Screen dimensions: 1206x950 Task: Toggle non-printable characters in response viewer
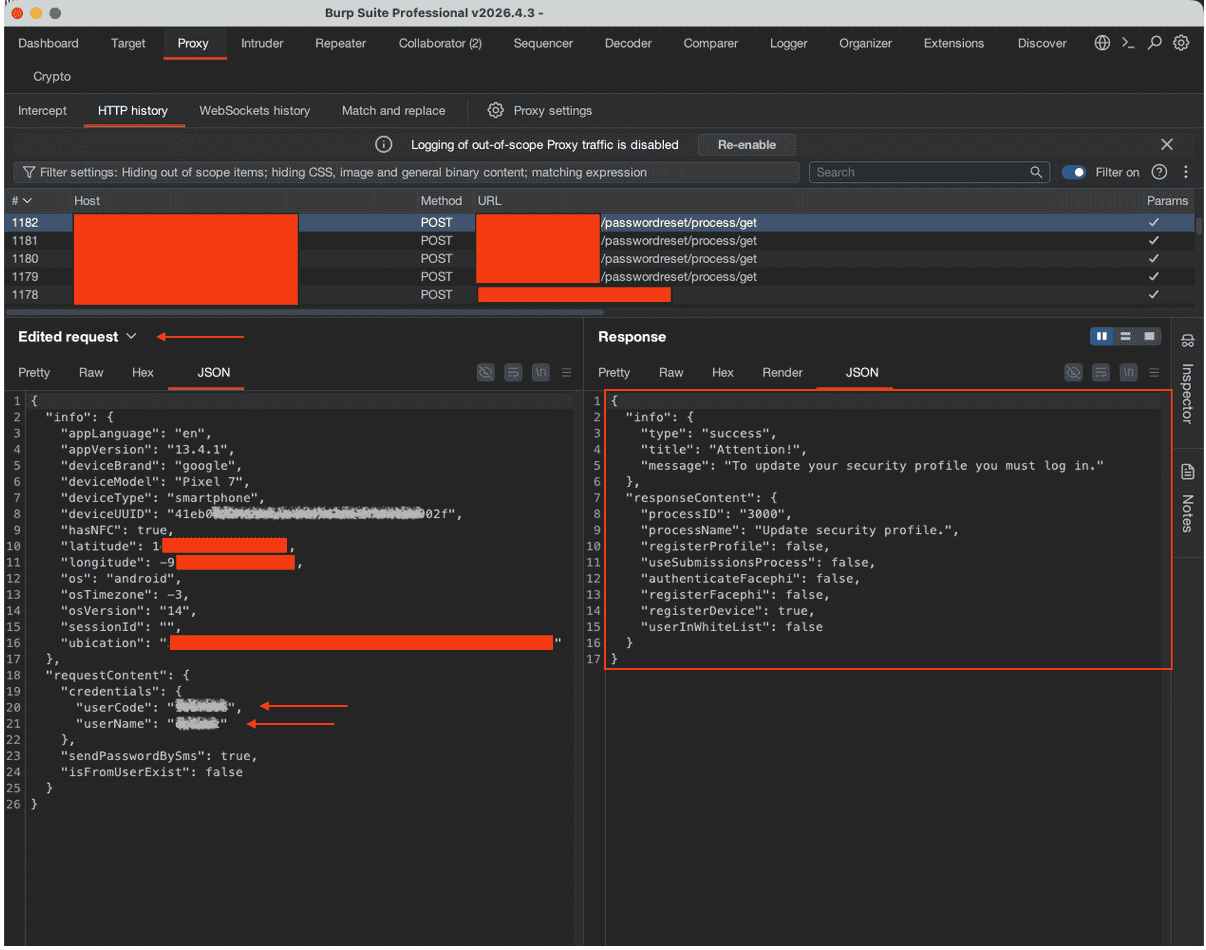pyautogui.click(x=1128, y=372)
